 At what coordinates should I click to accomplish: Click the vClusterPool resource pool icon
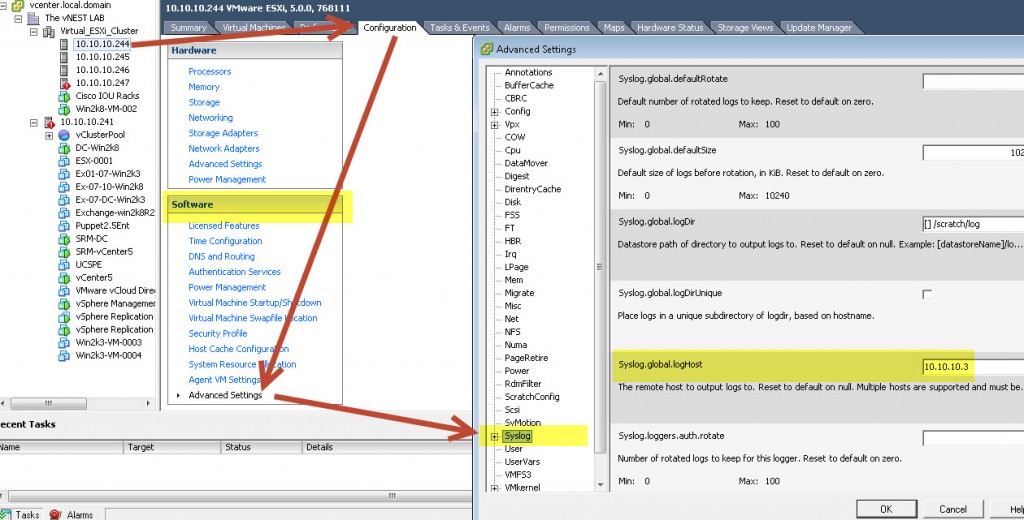65,135
